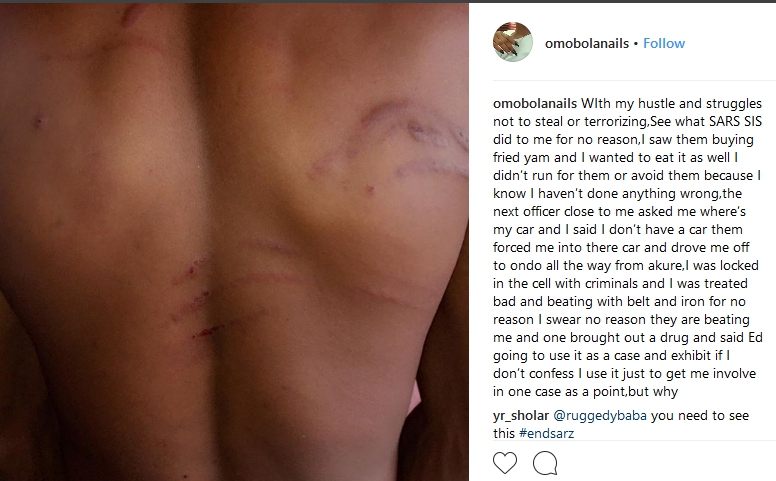Screen dimensions: 776x481
Task: Click 'fried yam' in the caption
Action: [521, 157]
